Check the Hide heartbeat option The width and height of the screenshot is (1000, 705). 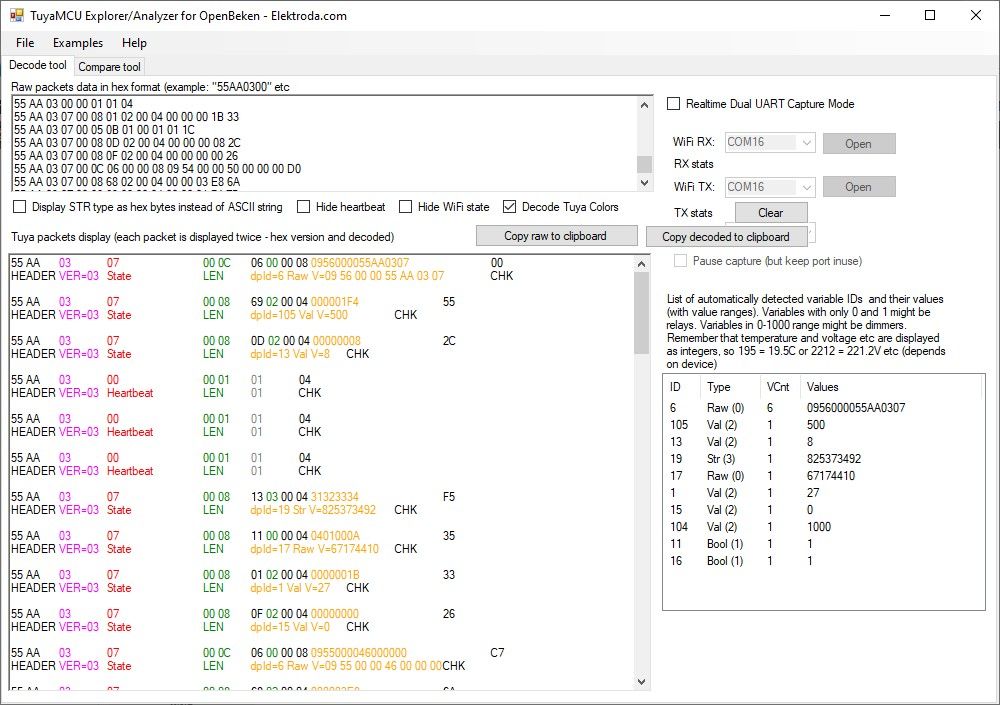(x=304, y=207)
